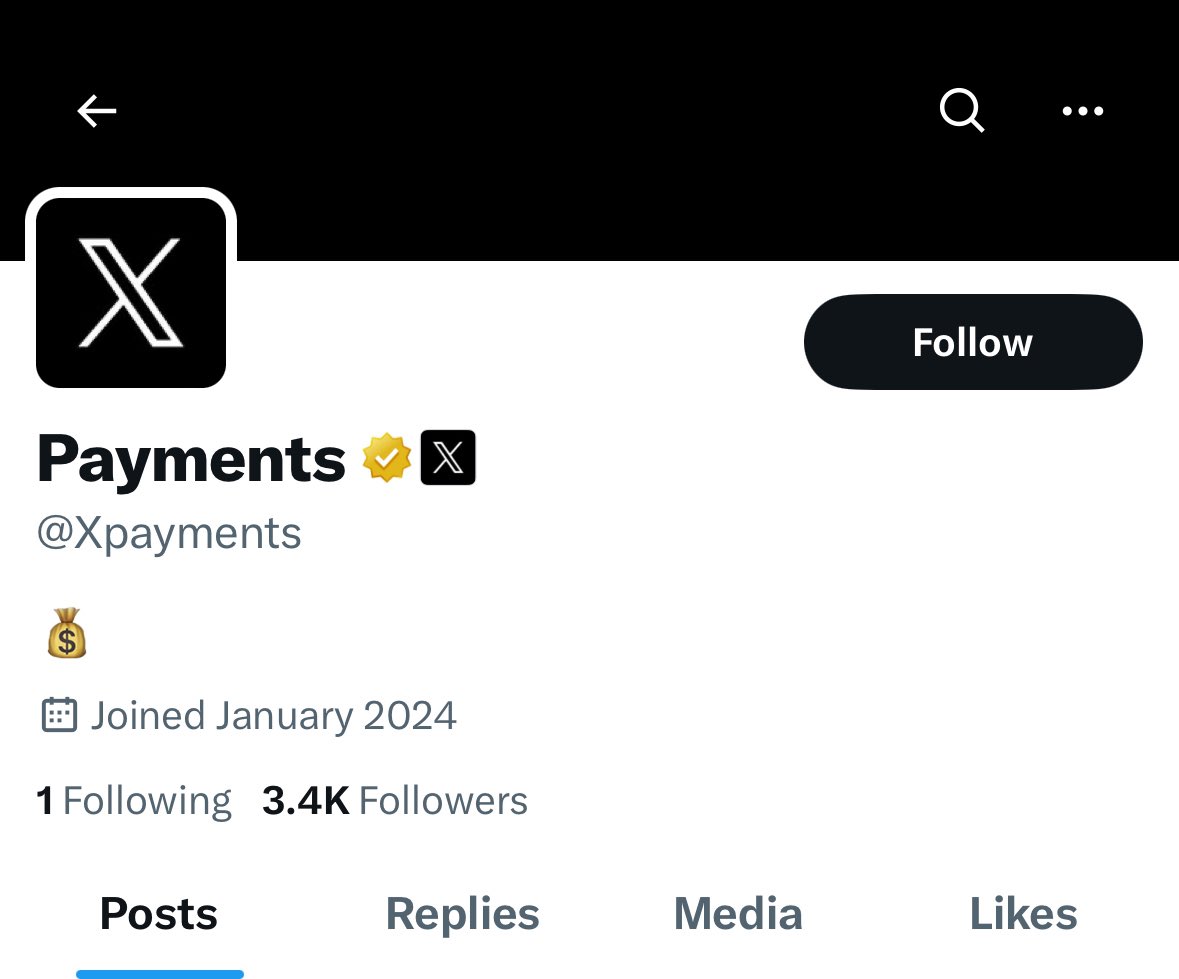Open the three-dot more options menu
Screen dimensions: 1179x979
click(1082, 111)
